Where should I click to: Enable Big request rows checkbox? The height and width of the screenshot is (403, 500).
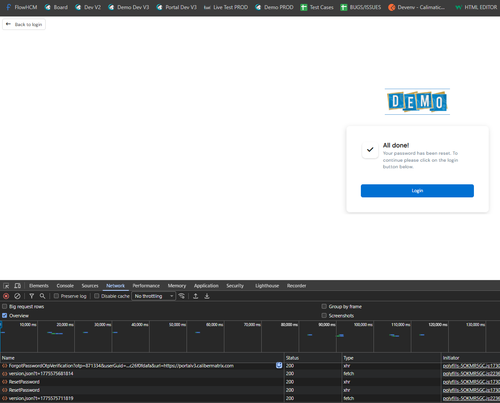(5, 306)
